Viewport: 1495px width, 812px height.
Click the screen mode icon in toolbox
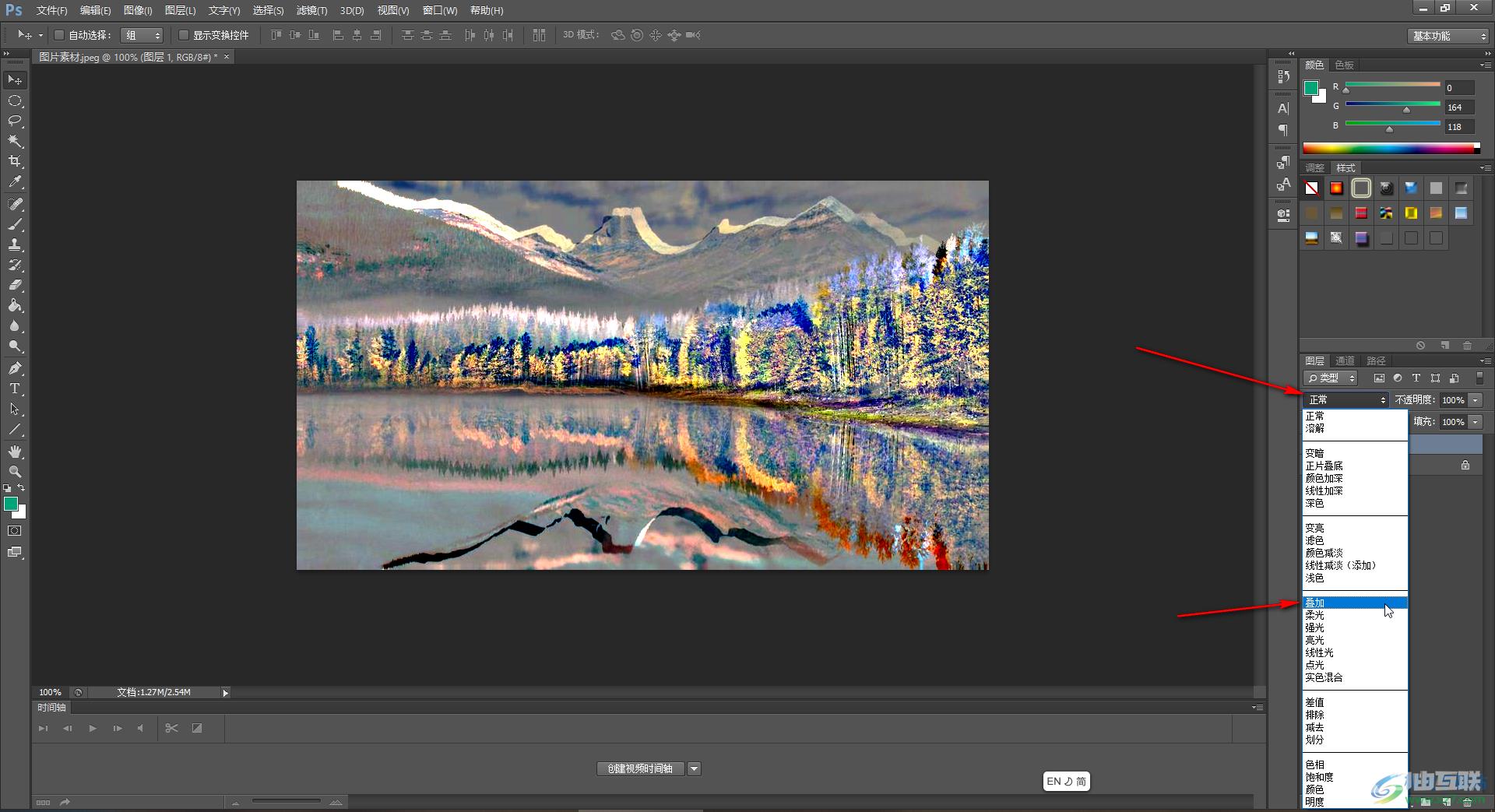pyautogui.click(x=15, y=552)
